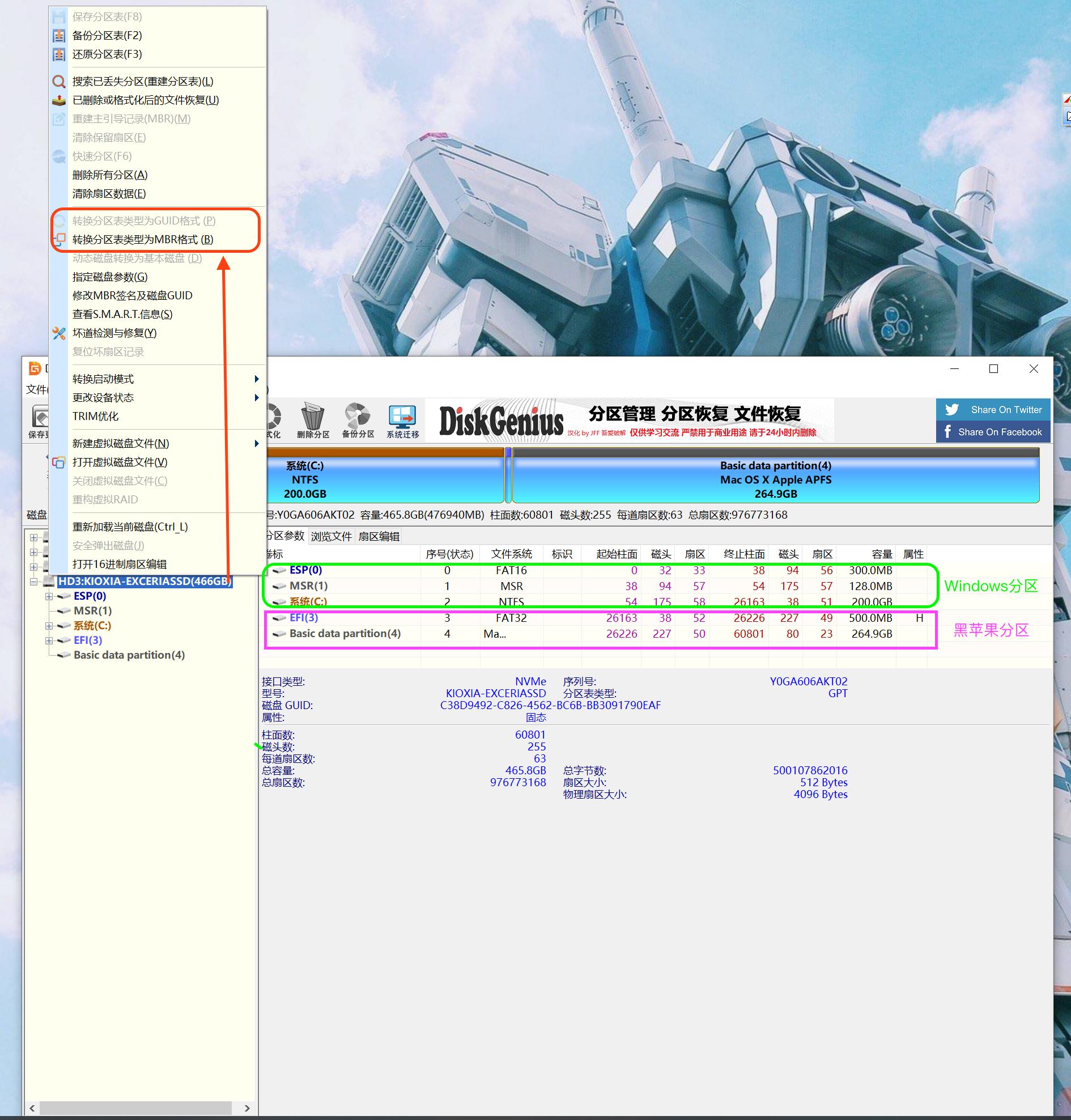Expand the 转换启动模式 submenu
Screen dimensions: 1071x1120
(x=158, y=379)
